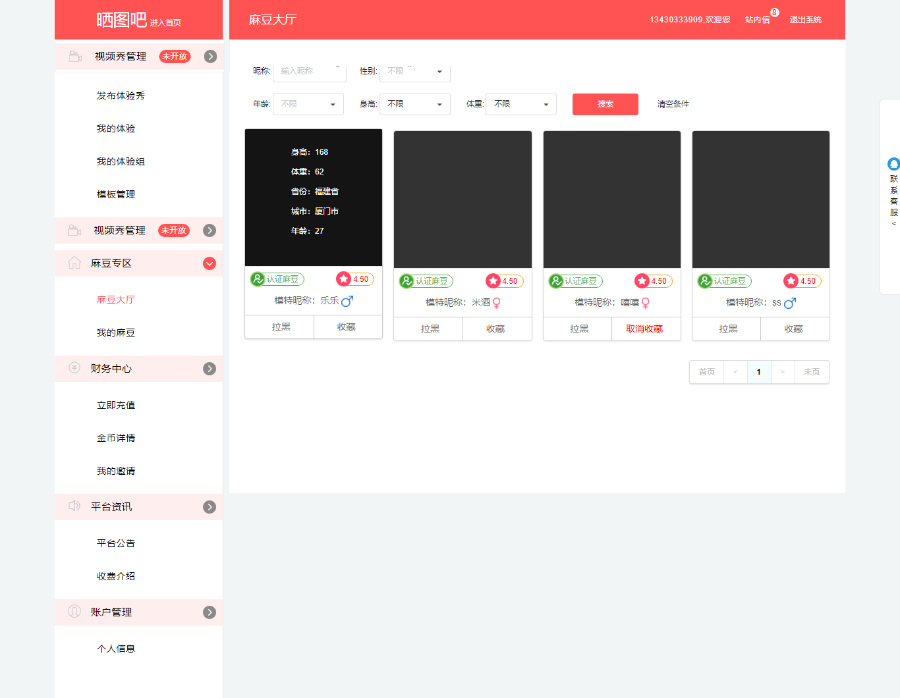Open the 年龄 dropdown
This screenshot has height=698, width=900.
pos(308,104)
